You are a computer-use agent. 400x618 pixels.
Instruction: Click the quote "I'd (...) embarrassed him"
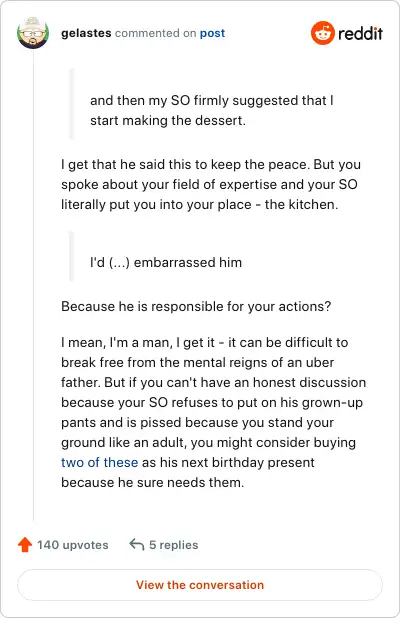pyautogui.click(x=166, y=262)
